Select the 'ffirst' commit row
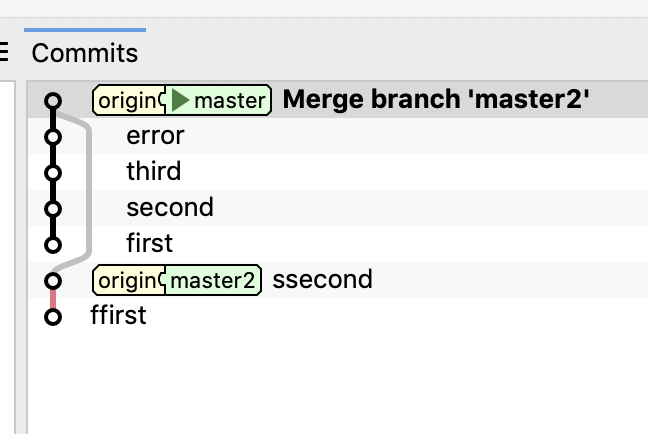Viewport: 648px width, 434px height. [x=118, y=316]
